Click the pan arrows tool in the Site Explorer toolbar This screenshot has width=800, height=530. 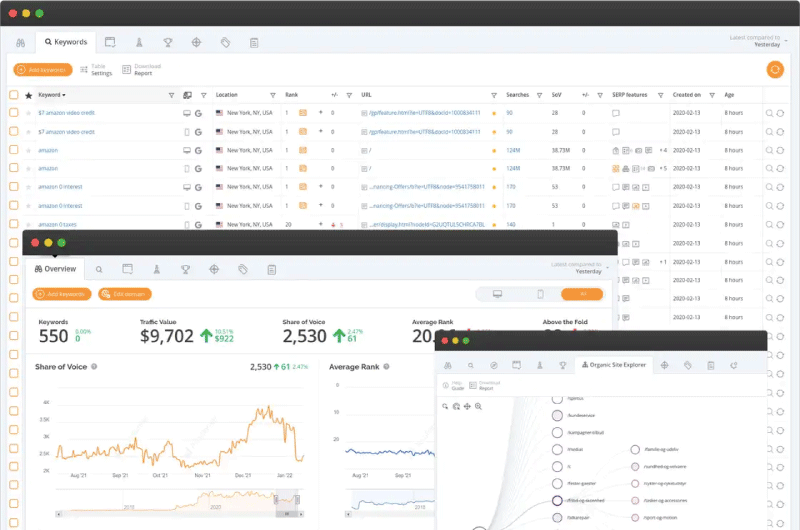click(x=467, y=407)
